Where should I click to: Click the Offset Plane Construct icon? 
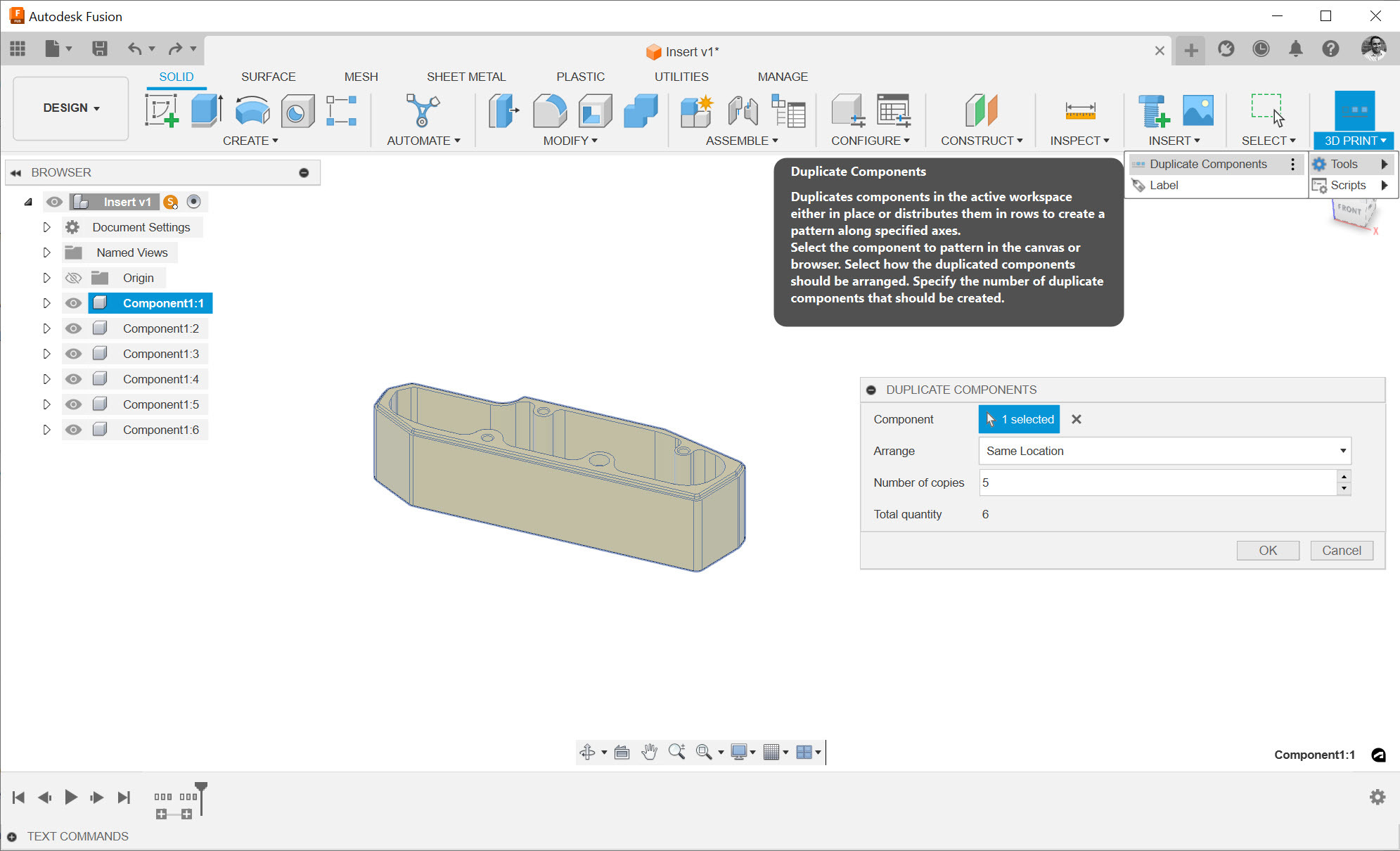(x=981, y=111)
